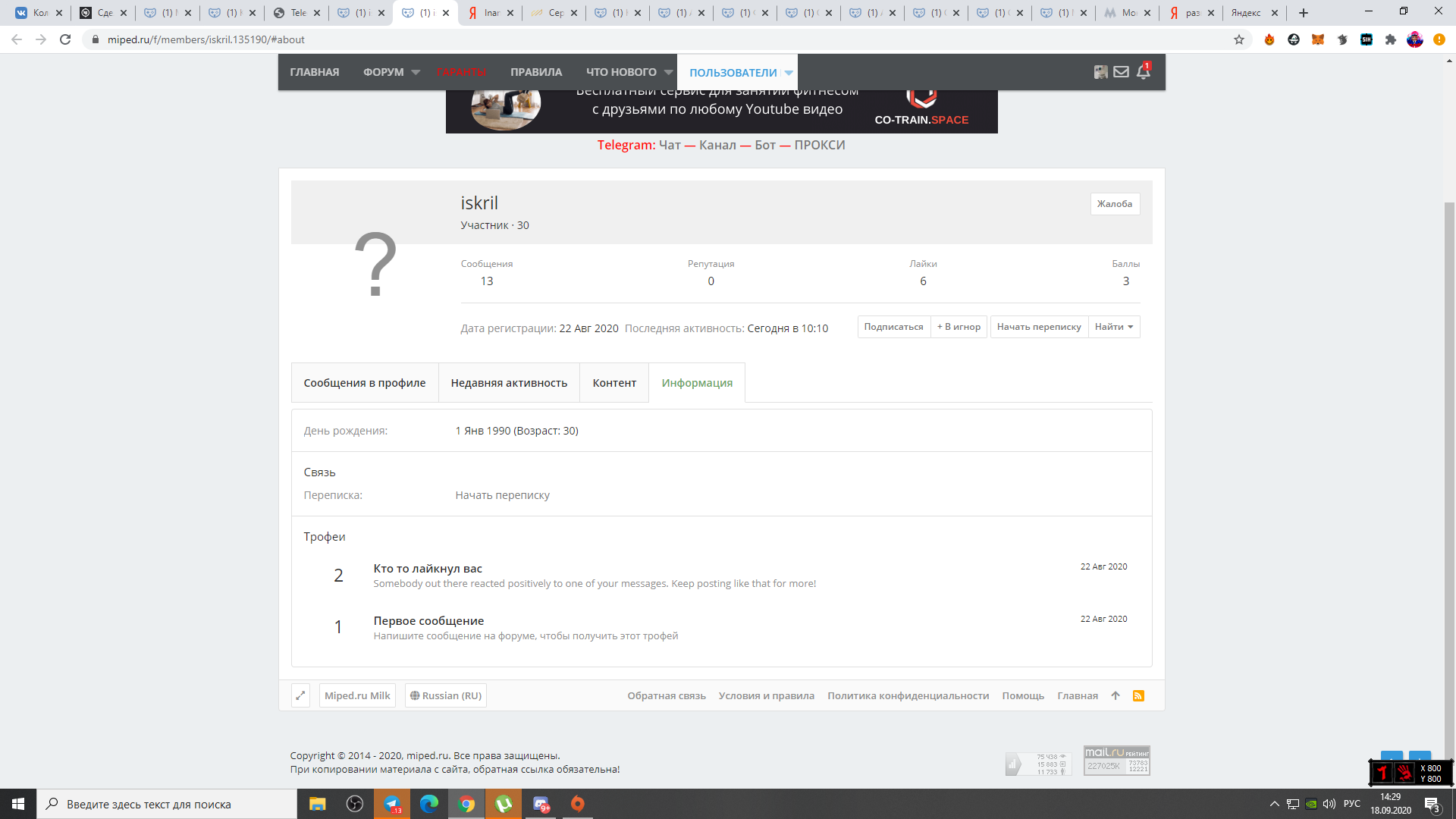Open the inbox envelope icon
Screen dimensions: 1456x819
point(1121,72)
